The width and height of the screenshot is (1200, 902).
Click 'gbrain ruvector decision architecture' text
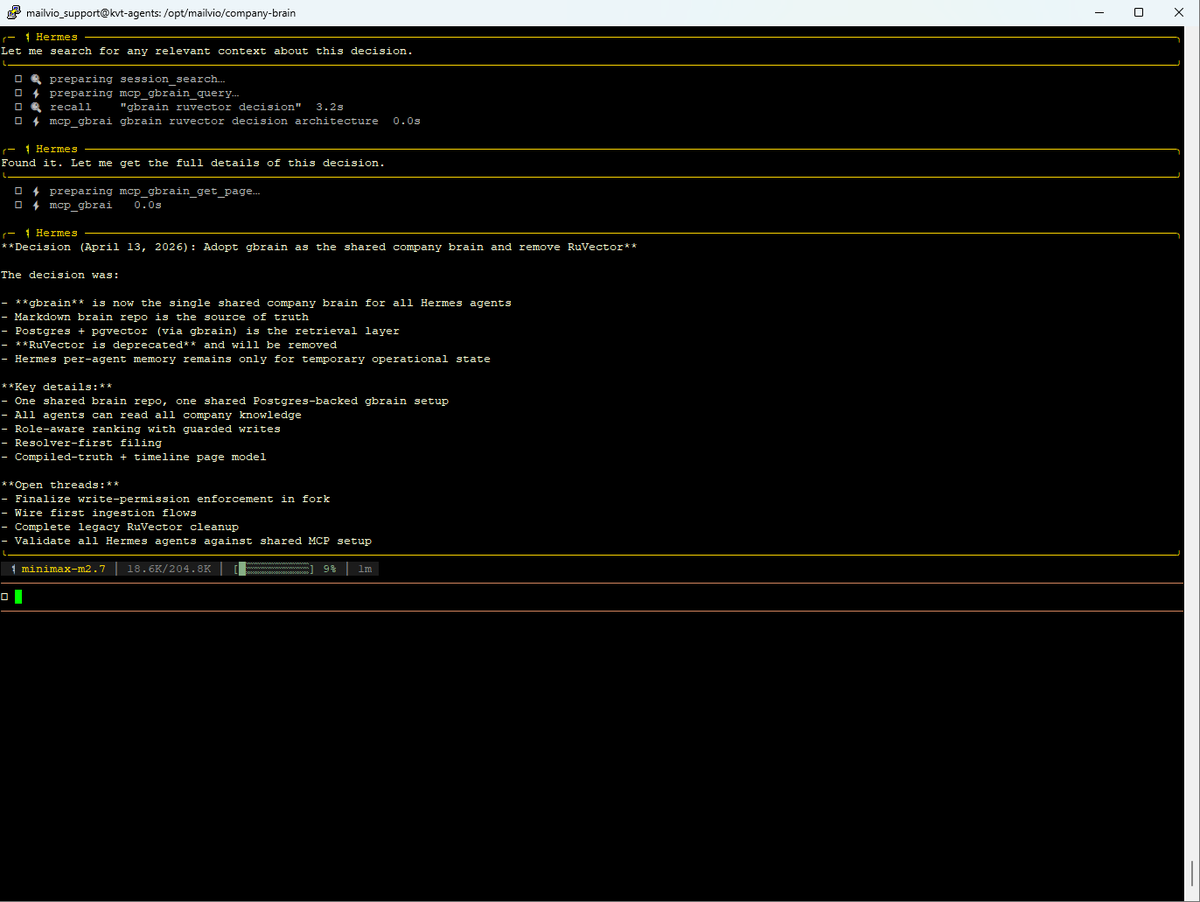tap(249, 121)
